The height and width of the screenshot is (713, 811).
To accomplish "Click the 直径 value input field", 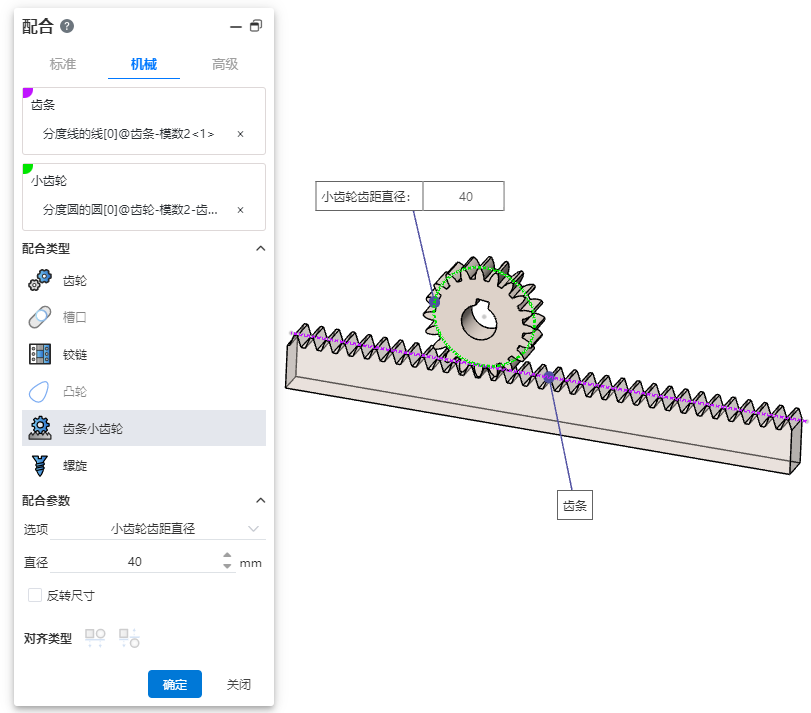I will click(135, 562).
